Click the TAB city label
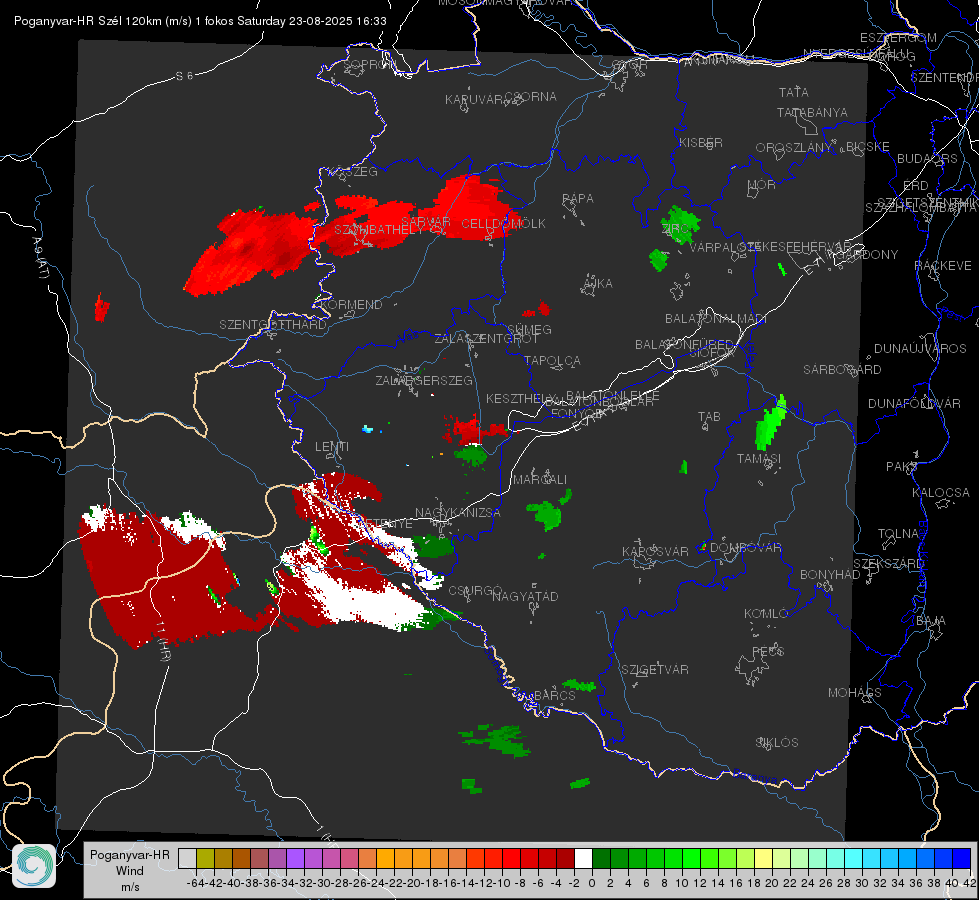Screen dimensions: 979x900 709,417
